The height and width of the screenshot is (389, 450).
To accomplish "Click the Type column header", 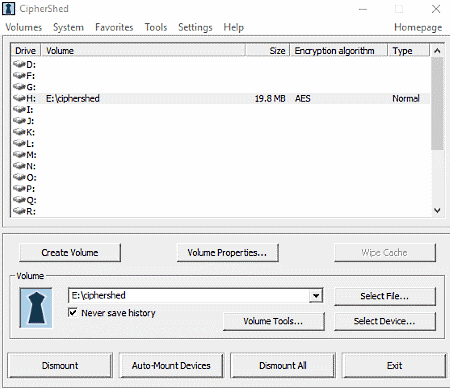I will tap(409, 51).
